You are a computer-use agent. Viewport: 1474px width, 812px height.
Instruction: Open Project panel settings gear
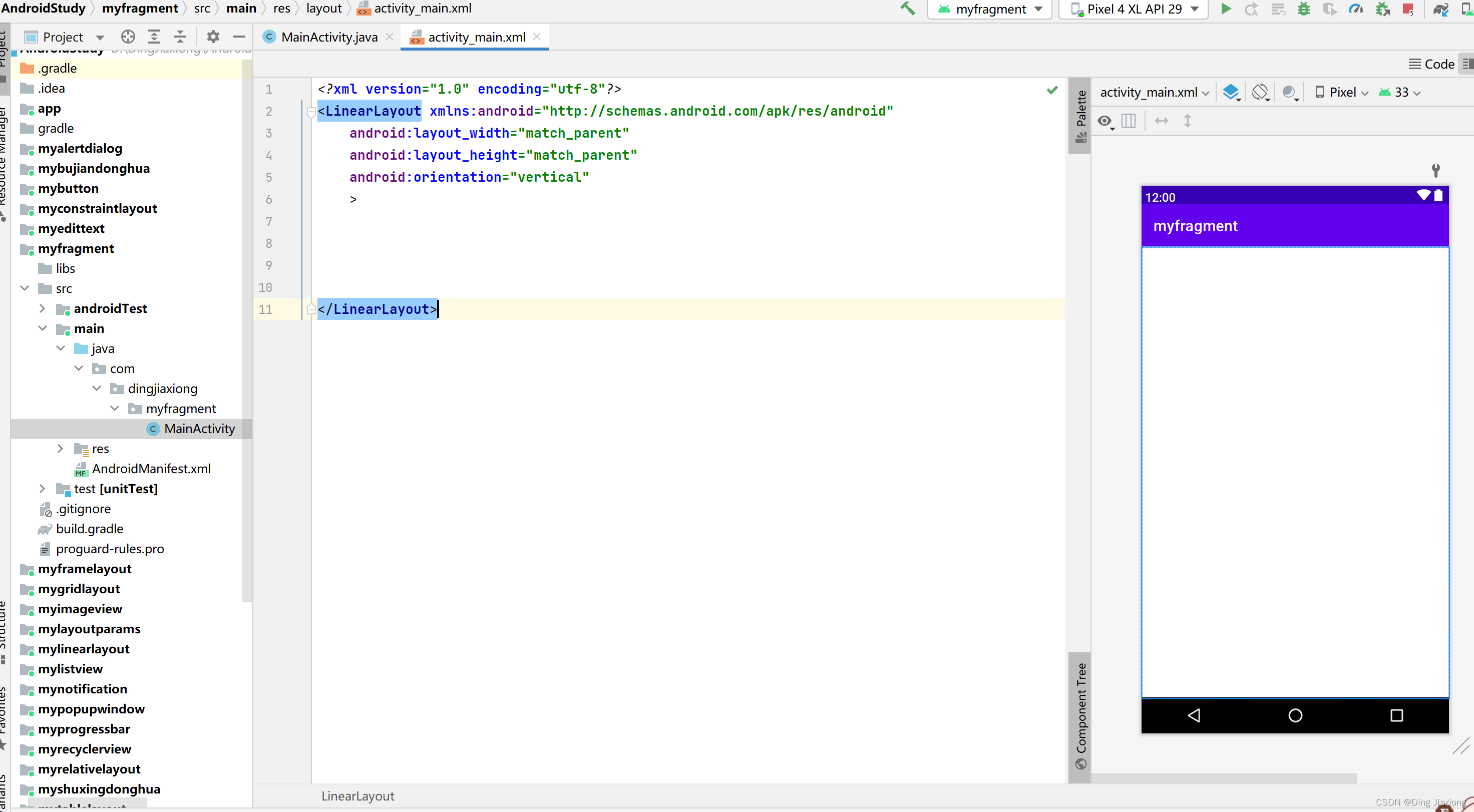(x=213, y=37)
